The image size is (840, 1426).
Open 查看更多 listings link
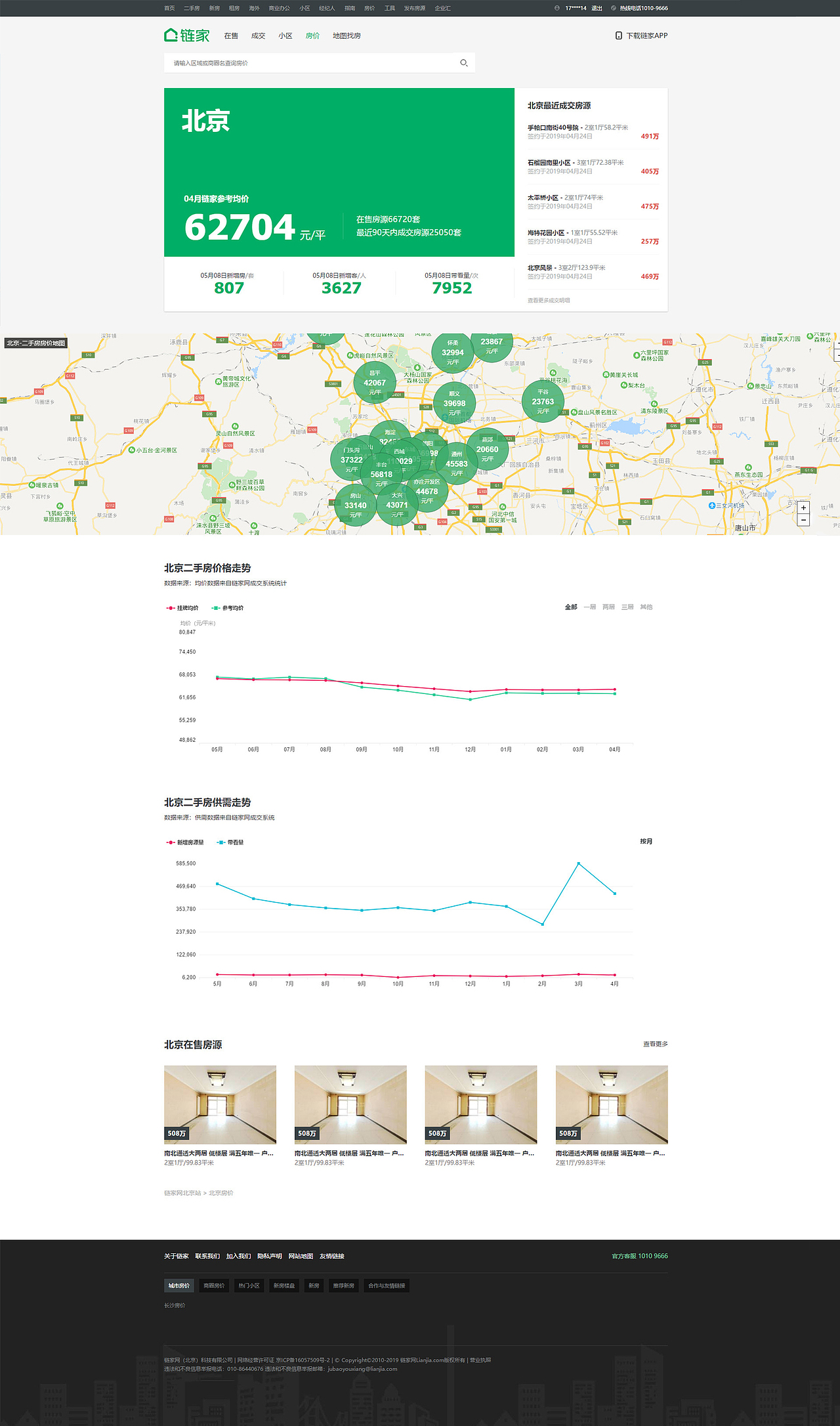tap(656, 1044)
